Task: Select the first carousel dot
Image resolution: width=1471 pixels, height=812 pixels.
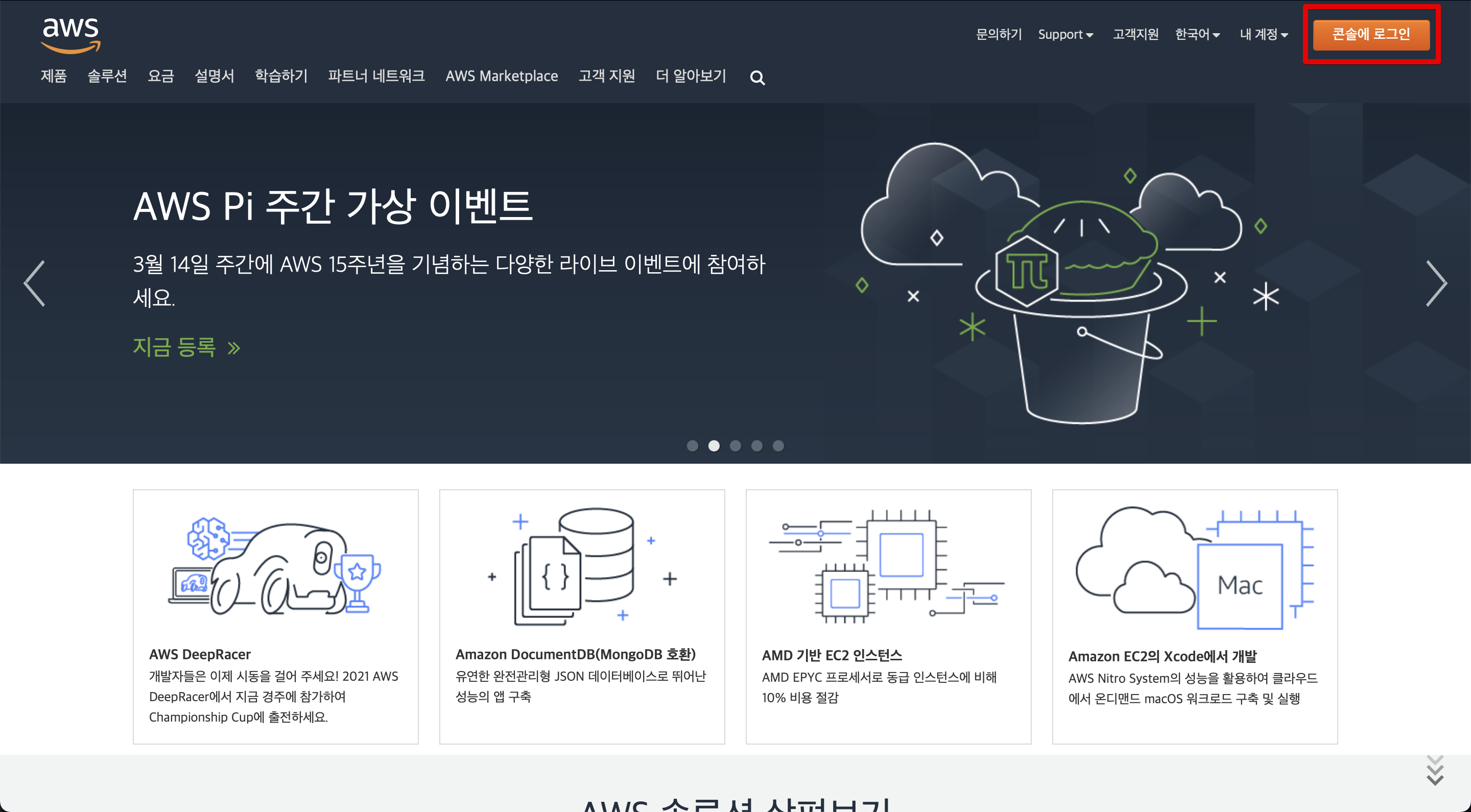Action: pyautogui.click(x=692, y=446)
